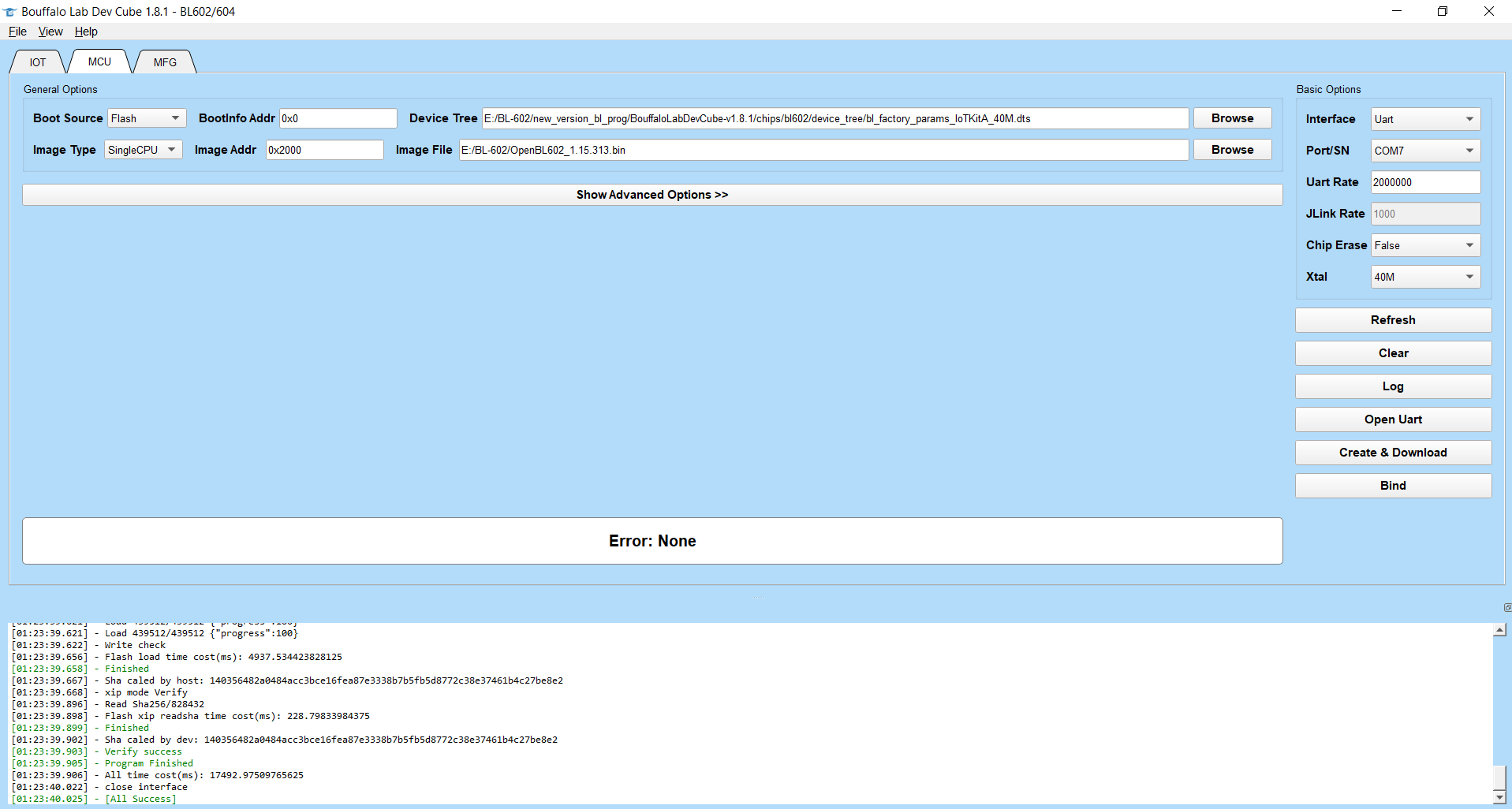Click the 'Error: None' status box
Viewport: 1512px width, 809px height.
point(652,541)
